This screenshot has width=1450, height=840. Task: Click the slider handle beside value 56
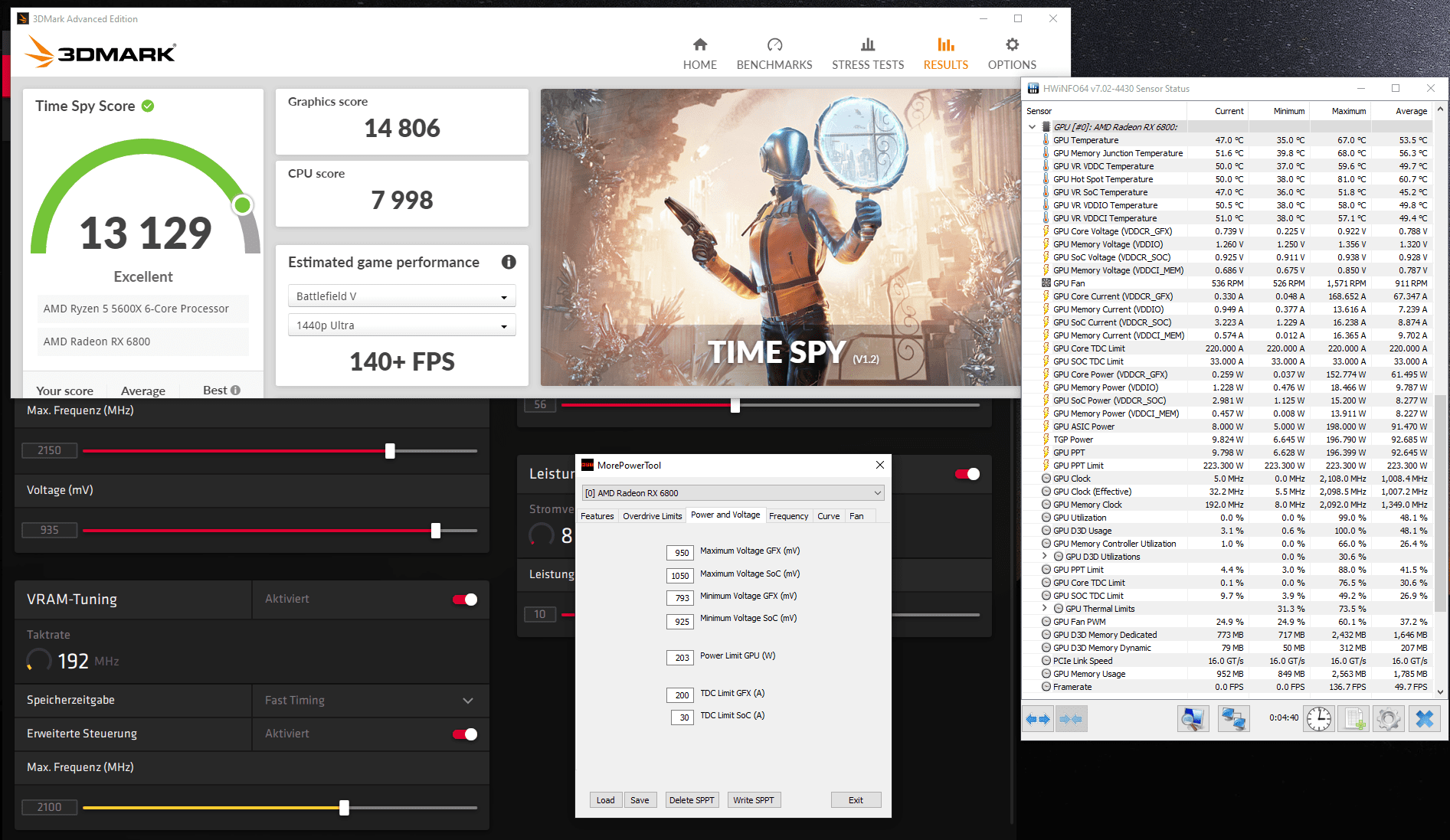tap(735, 405)
